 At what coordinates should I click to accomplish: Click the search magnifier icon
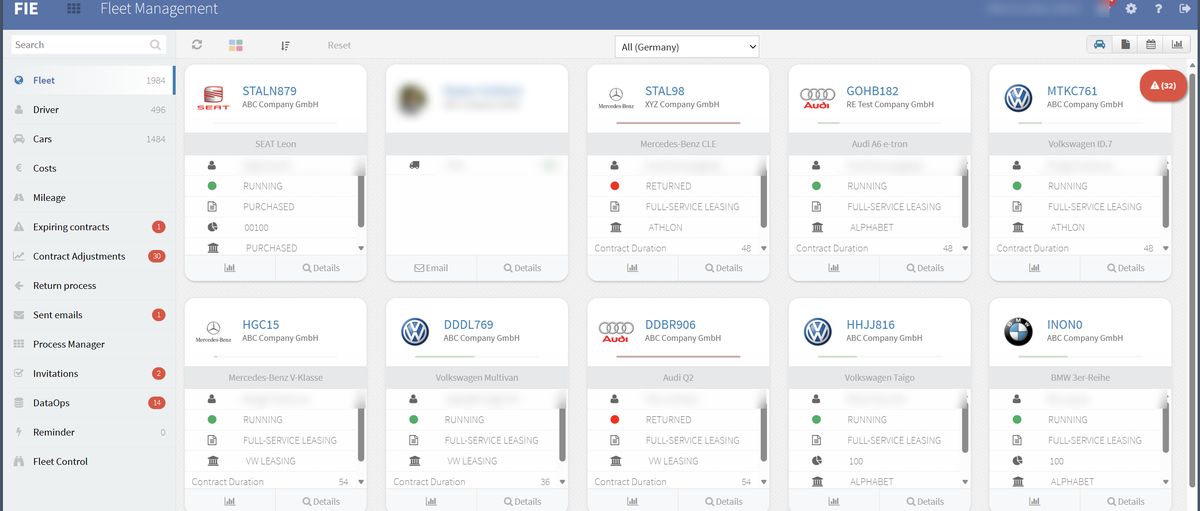[x=155, y=45]
